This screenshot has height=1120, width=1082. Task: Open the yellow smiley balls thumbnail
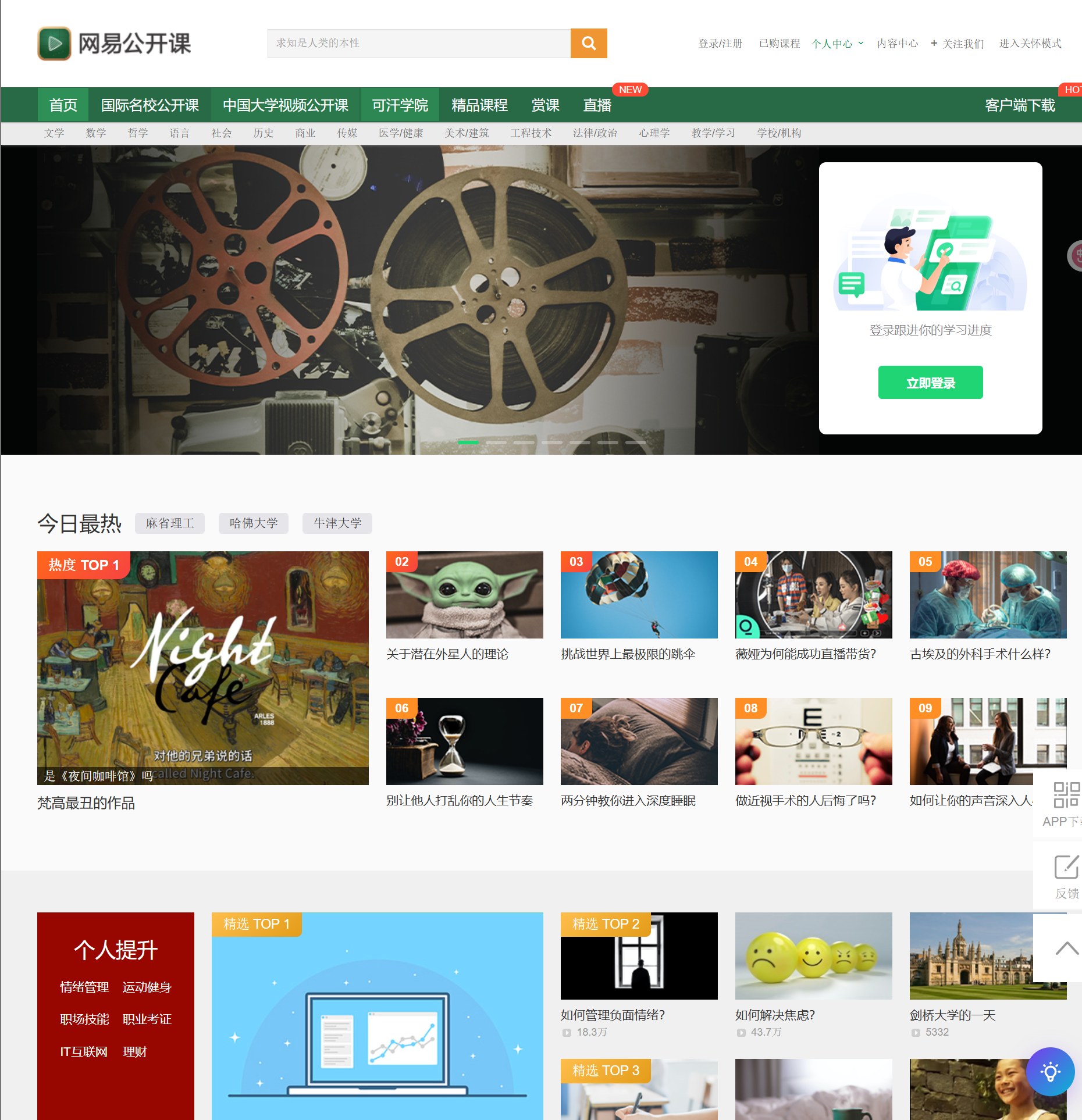pyautogui.click(x=814, y=956)
